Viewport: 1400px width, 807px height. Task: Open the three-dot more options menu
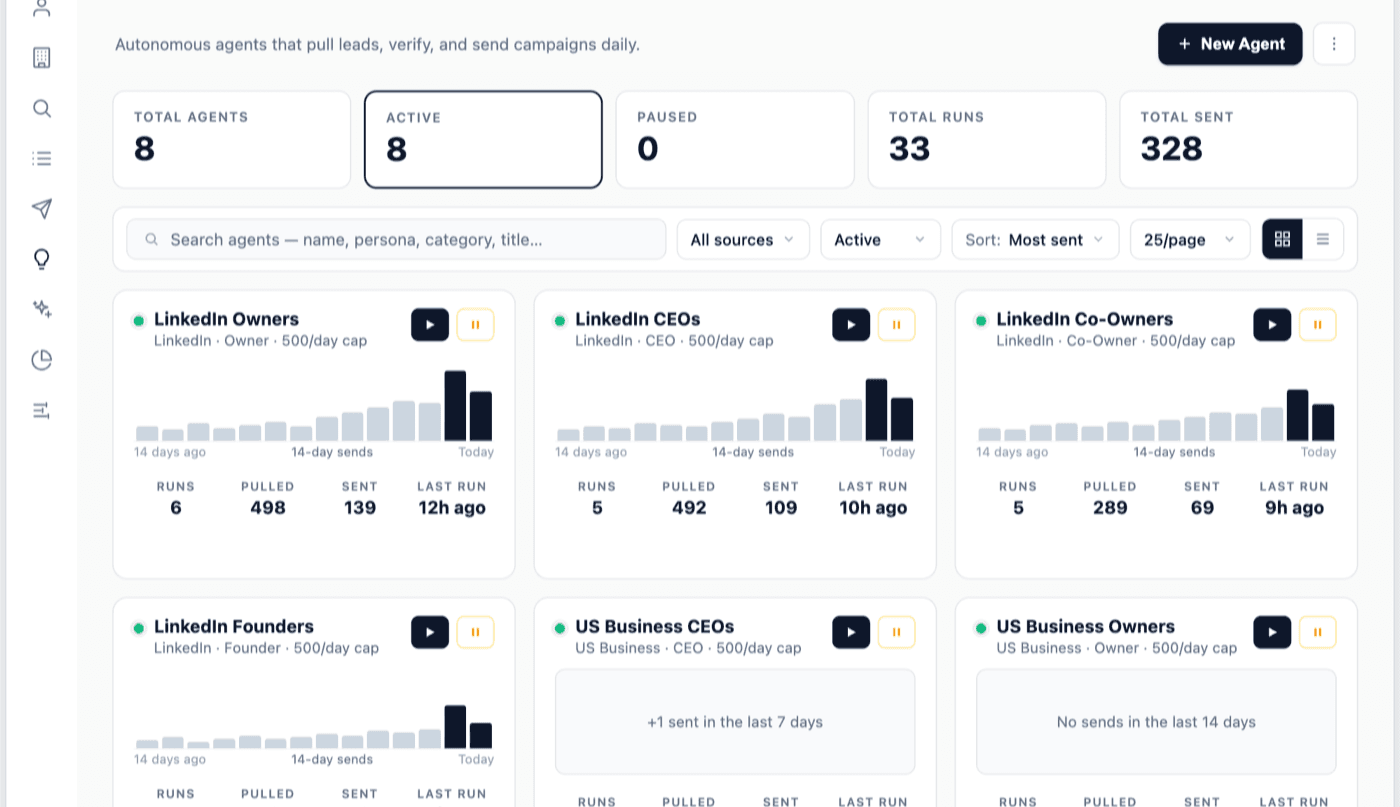pos(1334,44)
